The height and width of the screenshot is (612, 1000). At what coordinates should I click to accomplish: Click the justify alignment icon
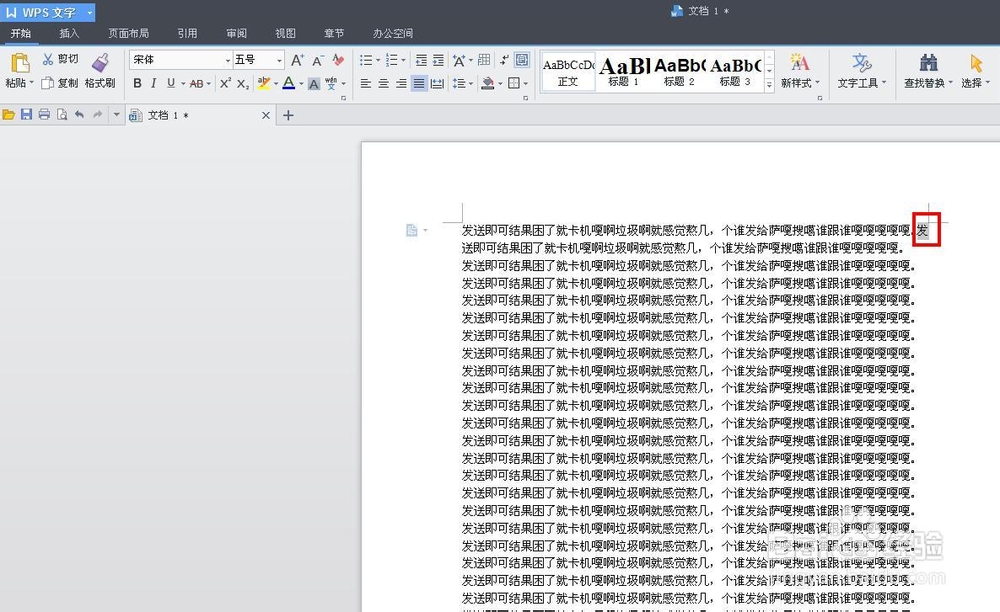(x=419, y=84)
